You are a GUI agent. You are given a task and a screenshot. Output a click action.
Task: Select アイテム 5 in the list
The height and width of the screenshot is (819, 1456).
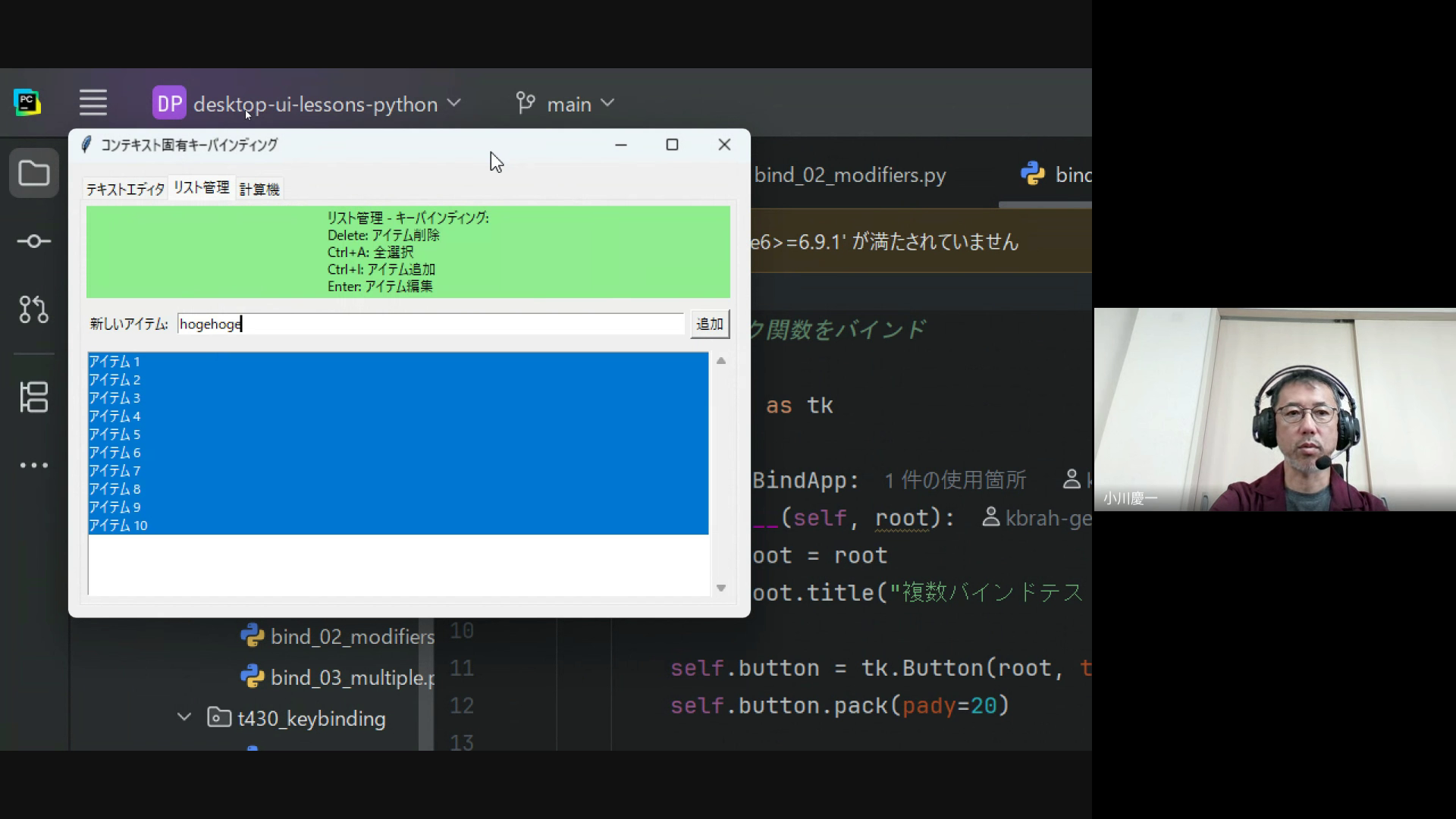115,435
